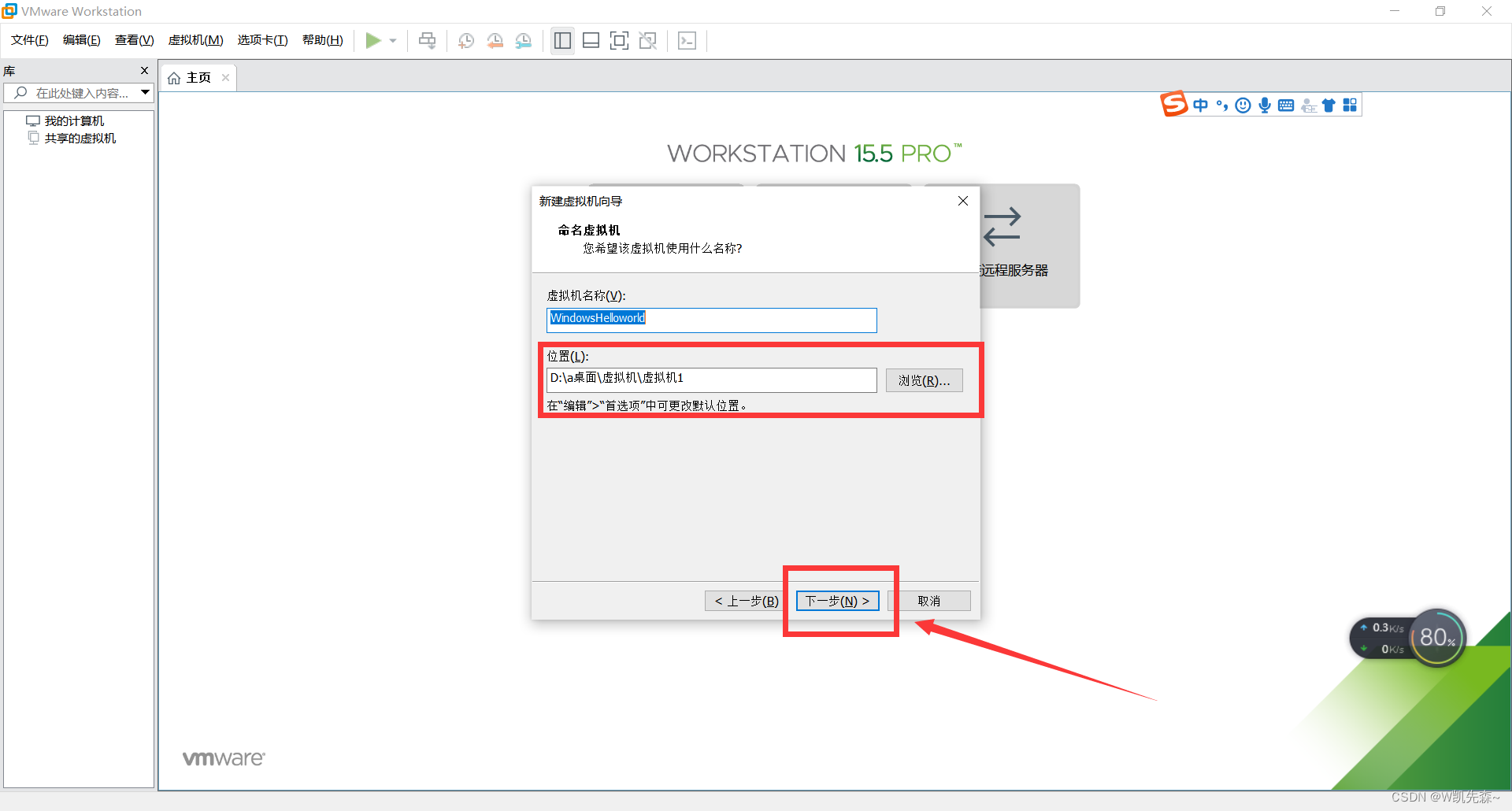Viewport: 1512px width, 811px height.
Task: Open the 文件(F) menu
Action: tap(30, 40)
